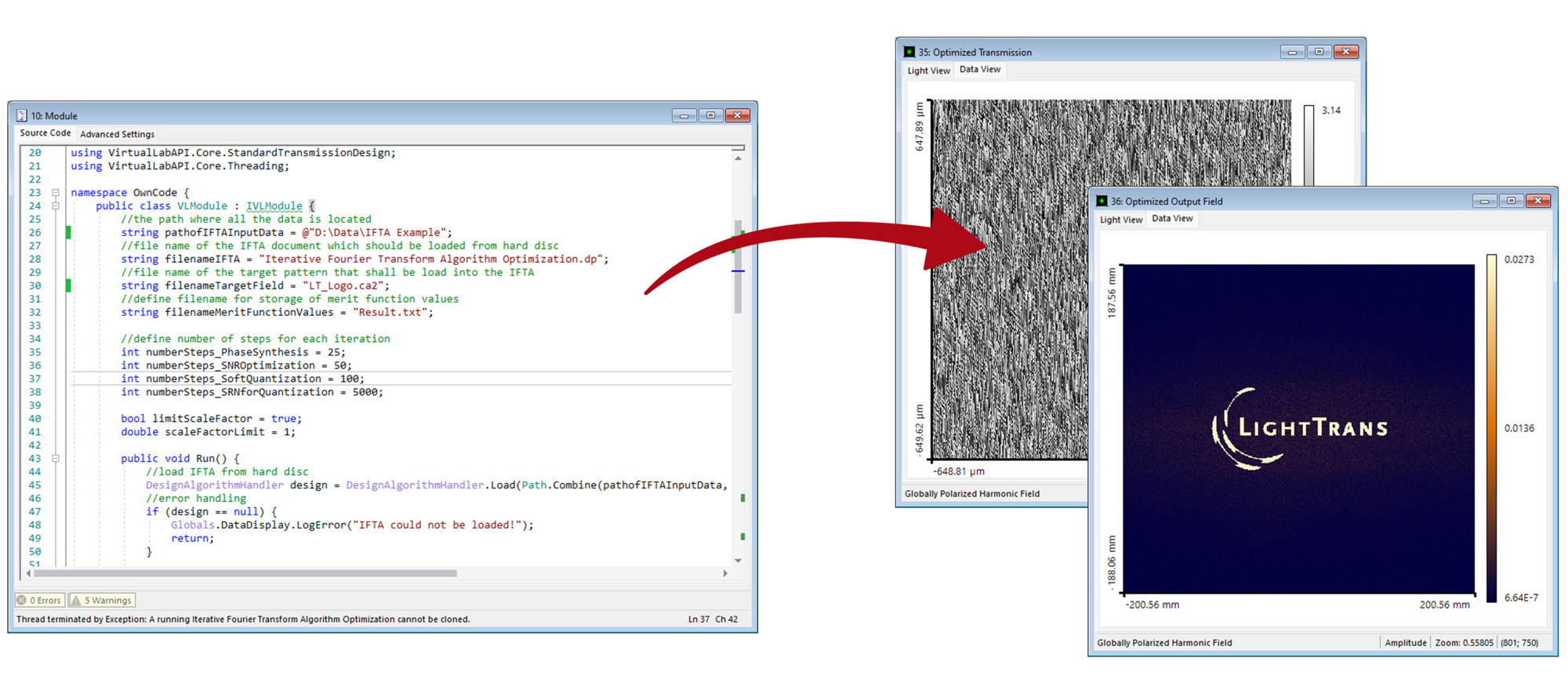Select Data View tab in Optimized Transmission window
Viewport: 1568px width, 694px height.
(x=980, y=69)
